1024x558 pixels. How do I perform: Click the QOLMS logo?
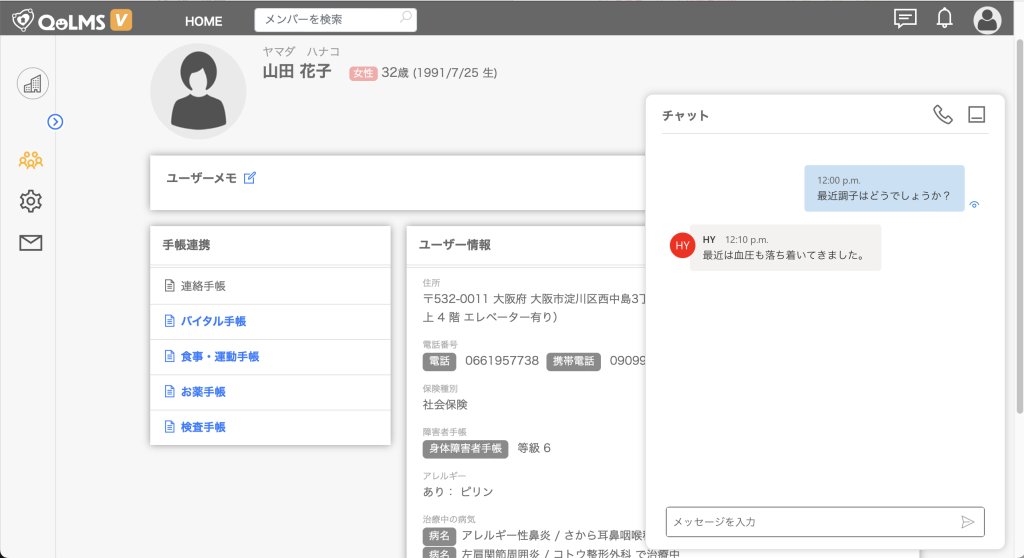tap(71, 19)
